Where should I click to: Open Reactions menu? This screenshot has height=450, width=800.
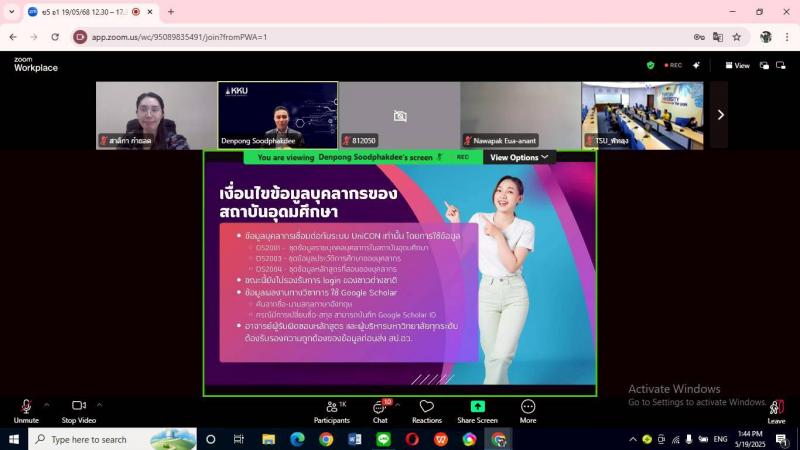click(x=427, y=411)
